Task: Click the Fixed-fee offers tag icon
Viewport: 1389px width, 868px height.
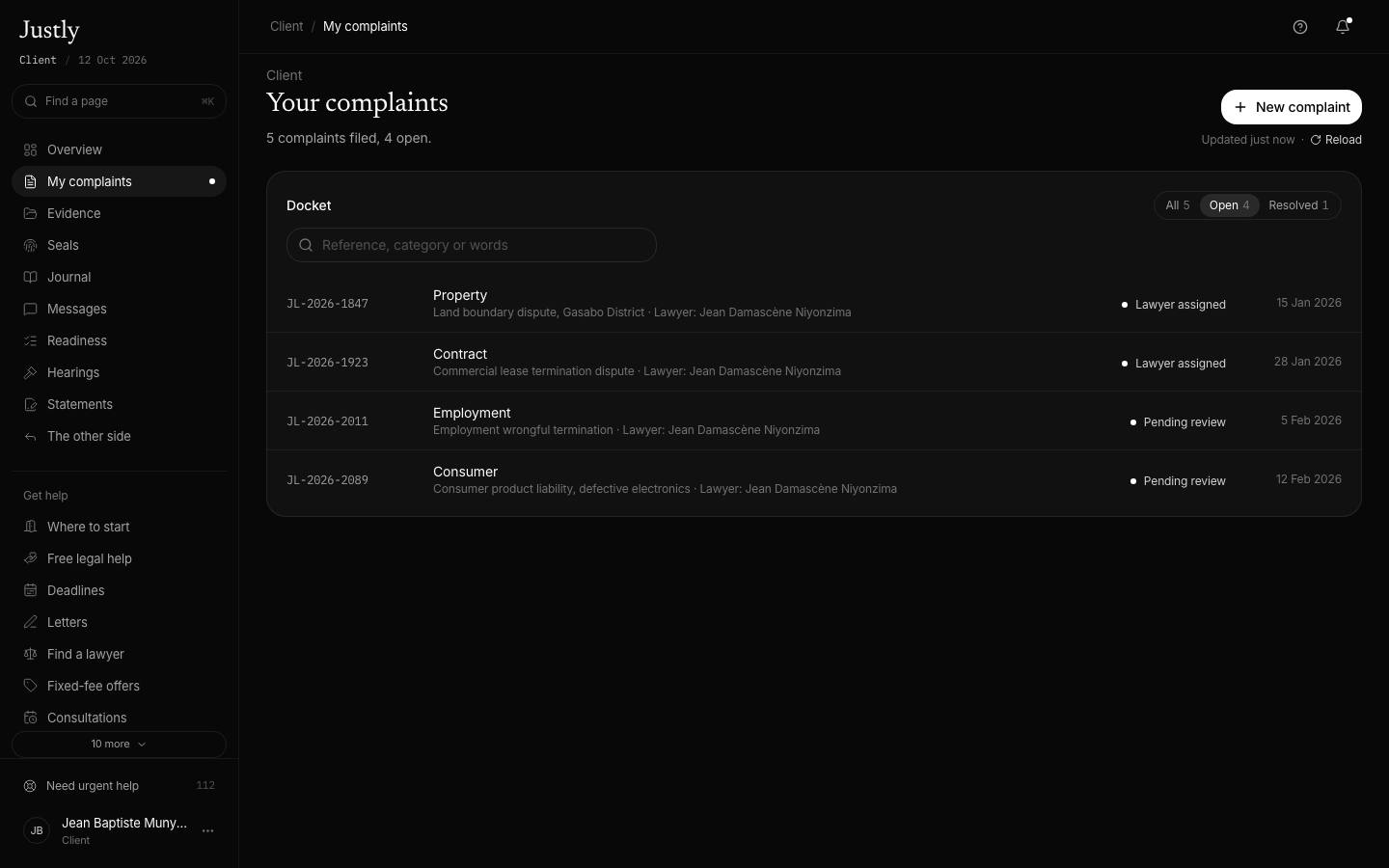Action: (31, 686)
